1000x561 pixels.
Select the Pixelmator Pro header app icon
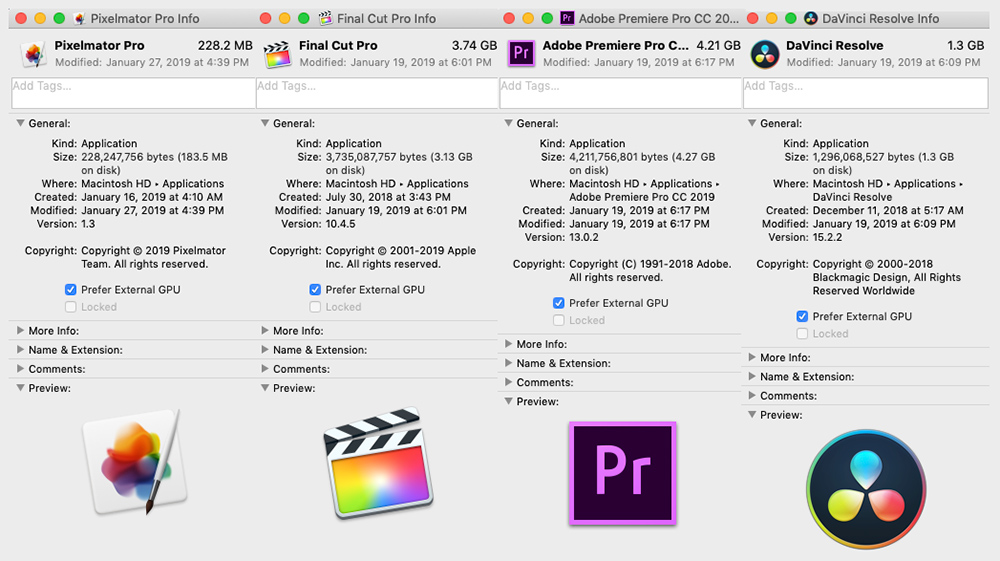point(34,54)
